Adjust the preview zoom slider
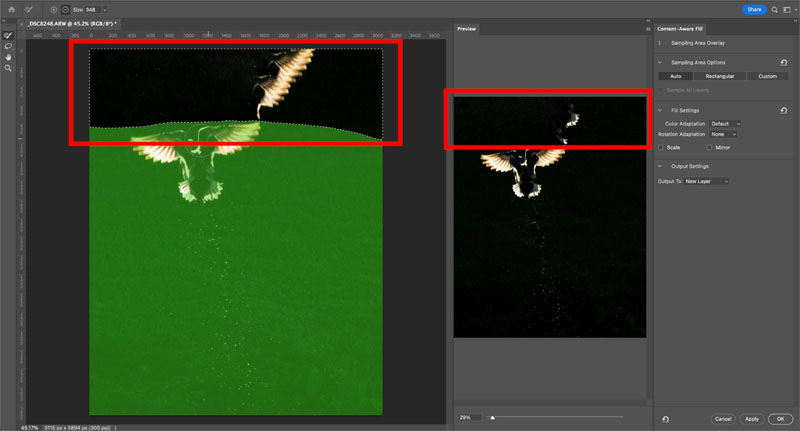This screenshot has height=431, width=800. [x=491, y=417]
